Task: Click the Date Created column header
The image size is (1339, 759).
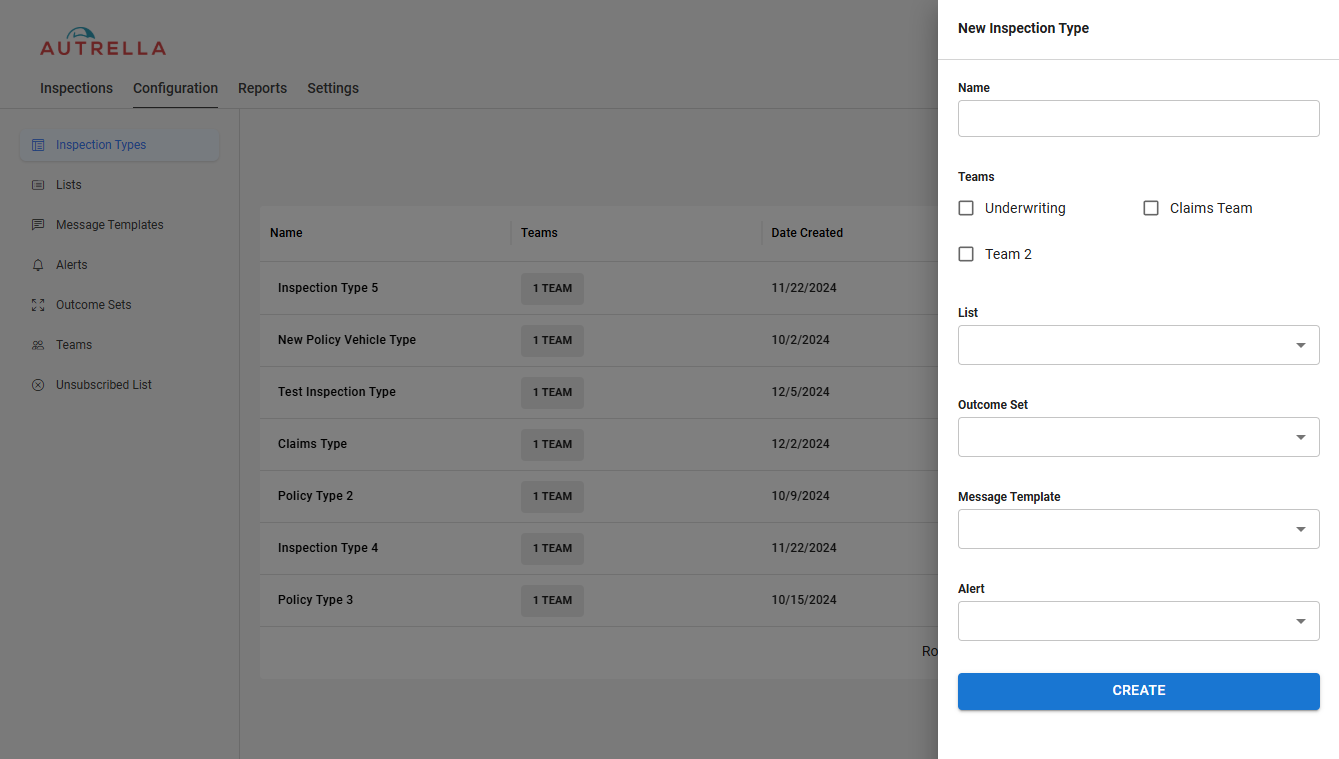Action: click(807, 233)
